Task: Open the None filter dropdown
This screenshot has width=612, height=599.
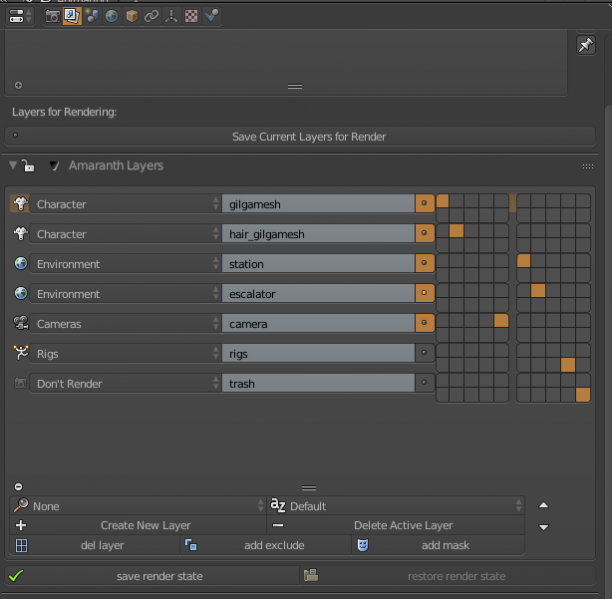Action: coord(138,506)
